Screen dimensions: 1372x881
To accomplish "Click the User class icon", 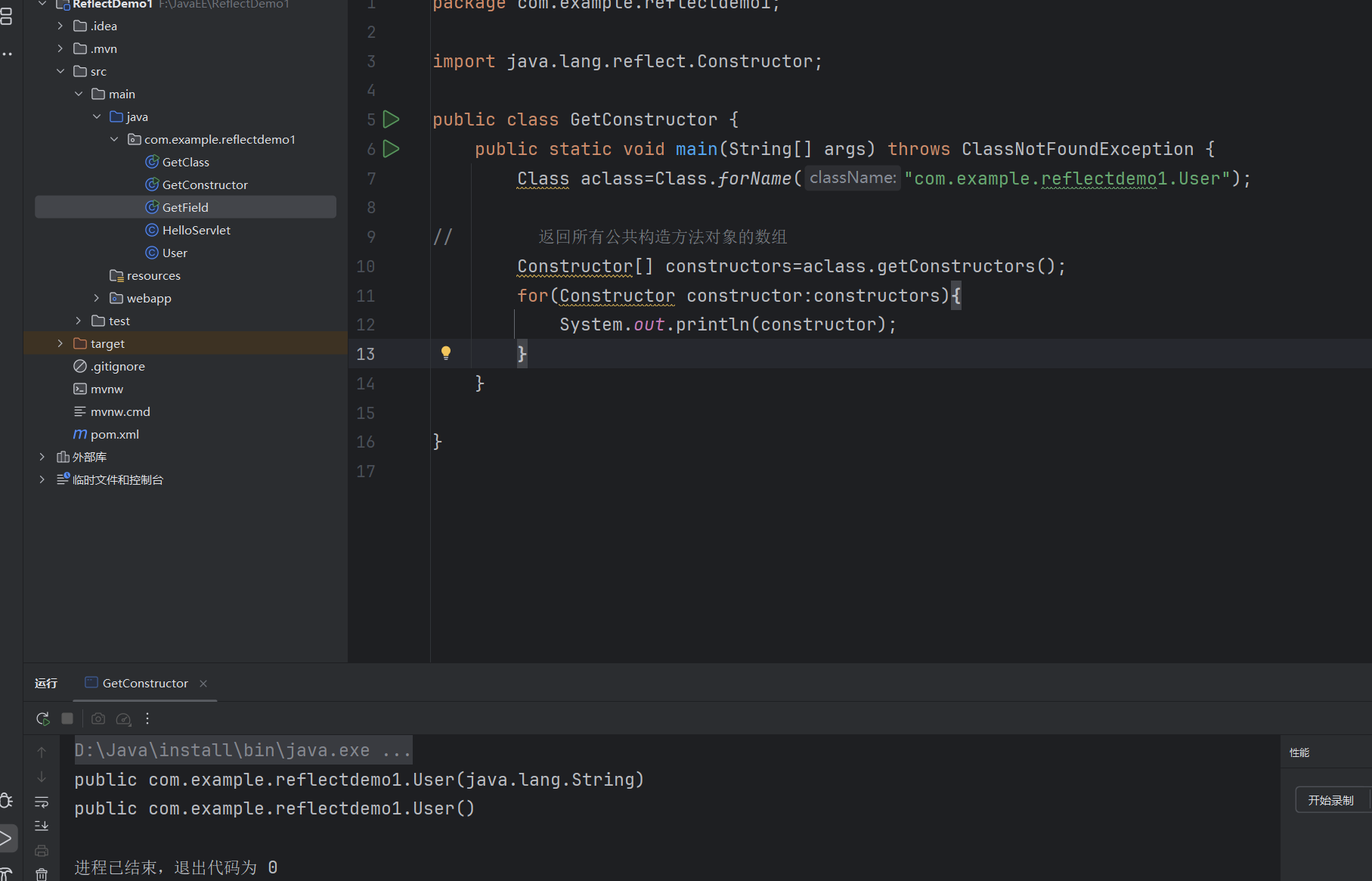I will (152, 253).
